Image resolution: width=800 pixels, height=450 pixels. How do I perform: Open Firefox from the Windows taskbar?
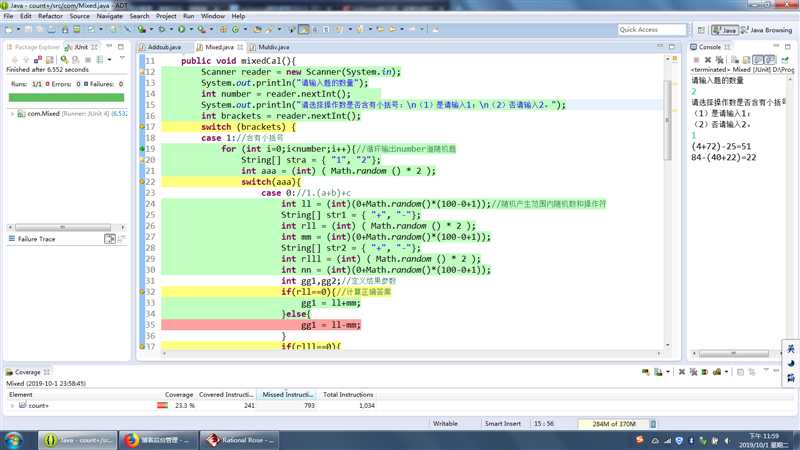coord(158,440)
